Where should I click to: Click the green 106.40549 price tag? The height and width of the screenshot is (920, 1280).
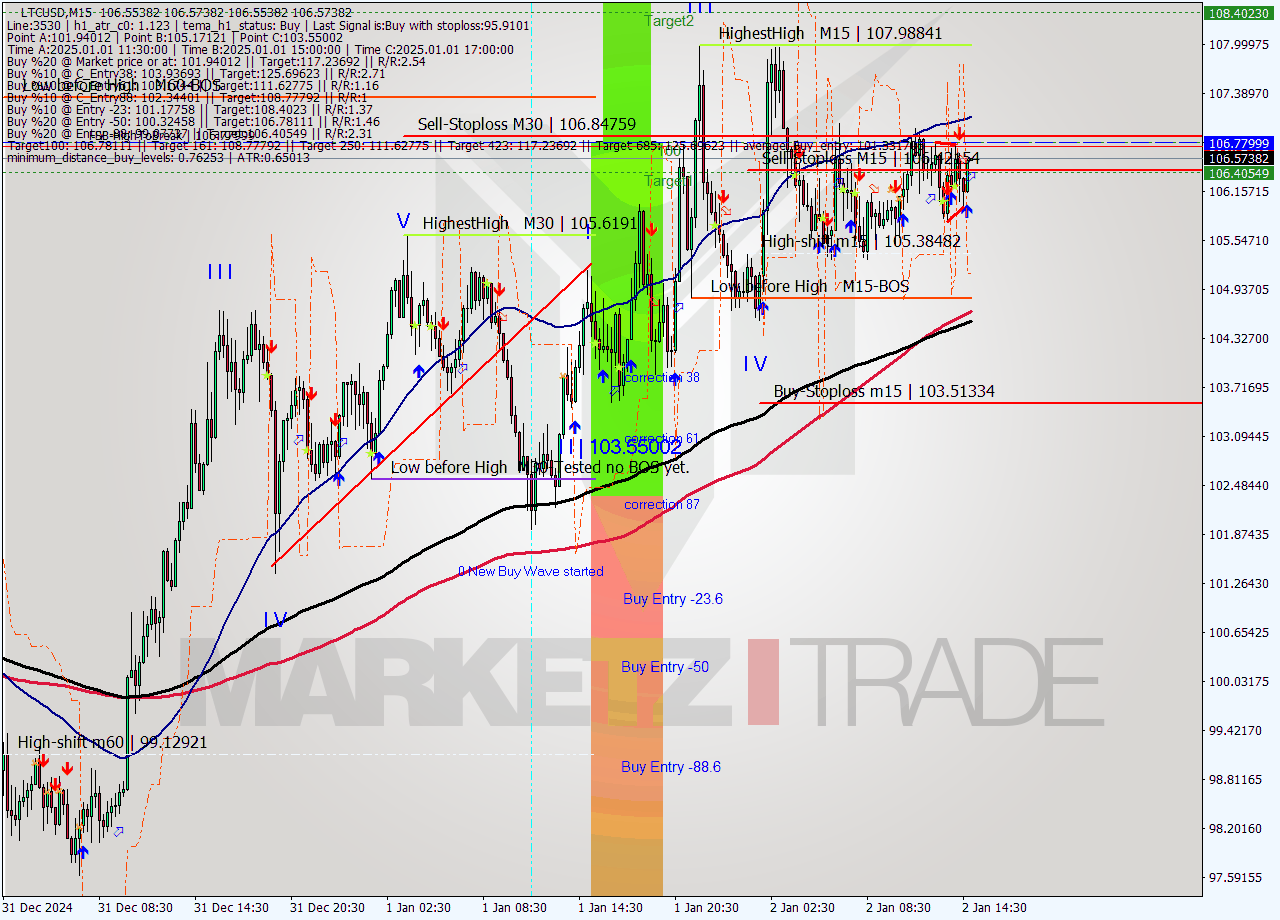pos(1238,173)
